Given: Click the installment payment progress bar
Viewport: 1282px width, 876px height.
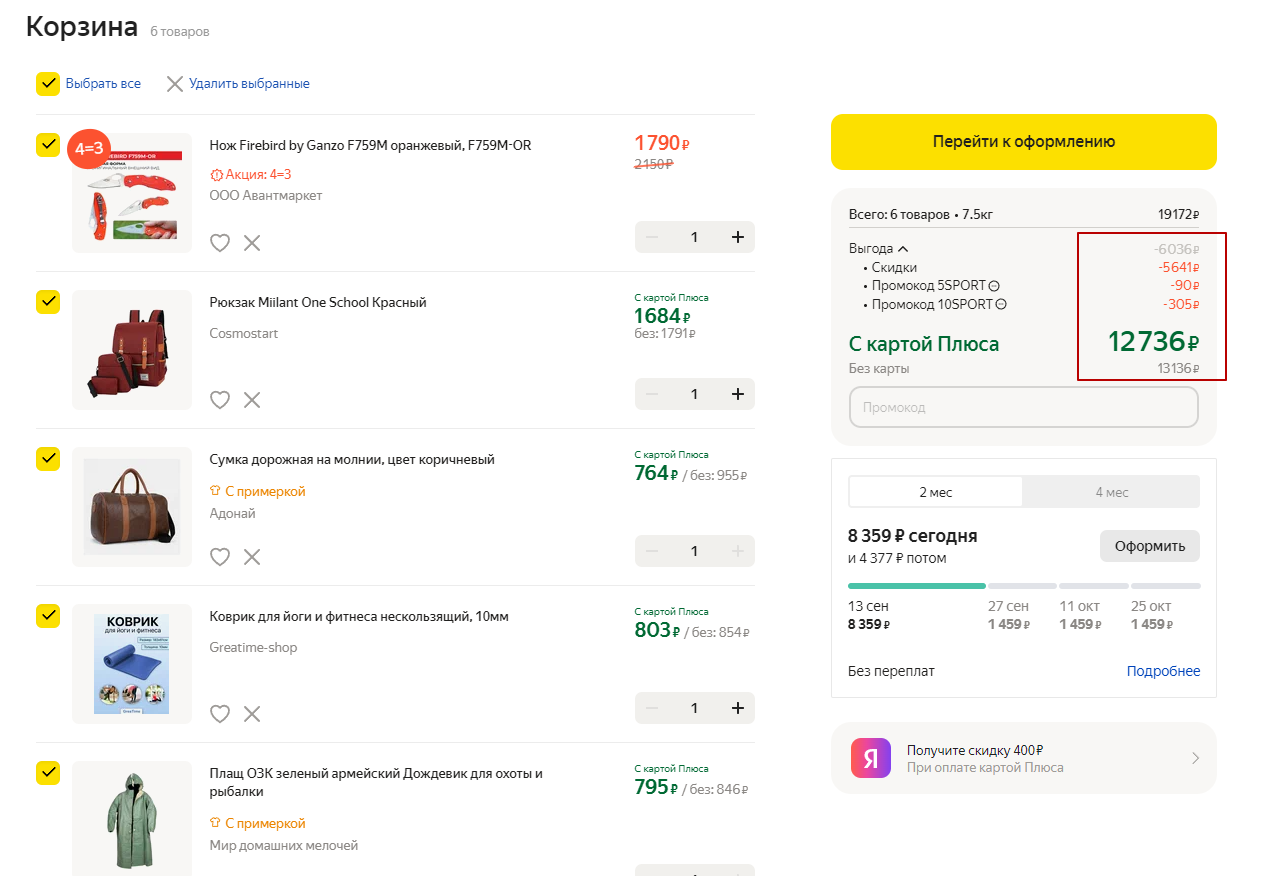Looking at the screenshot, I should tap(1024, 586).
